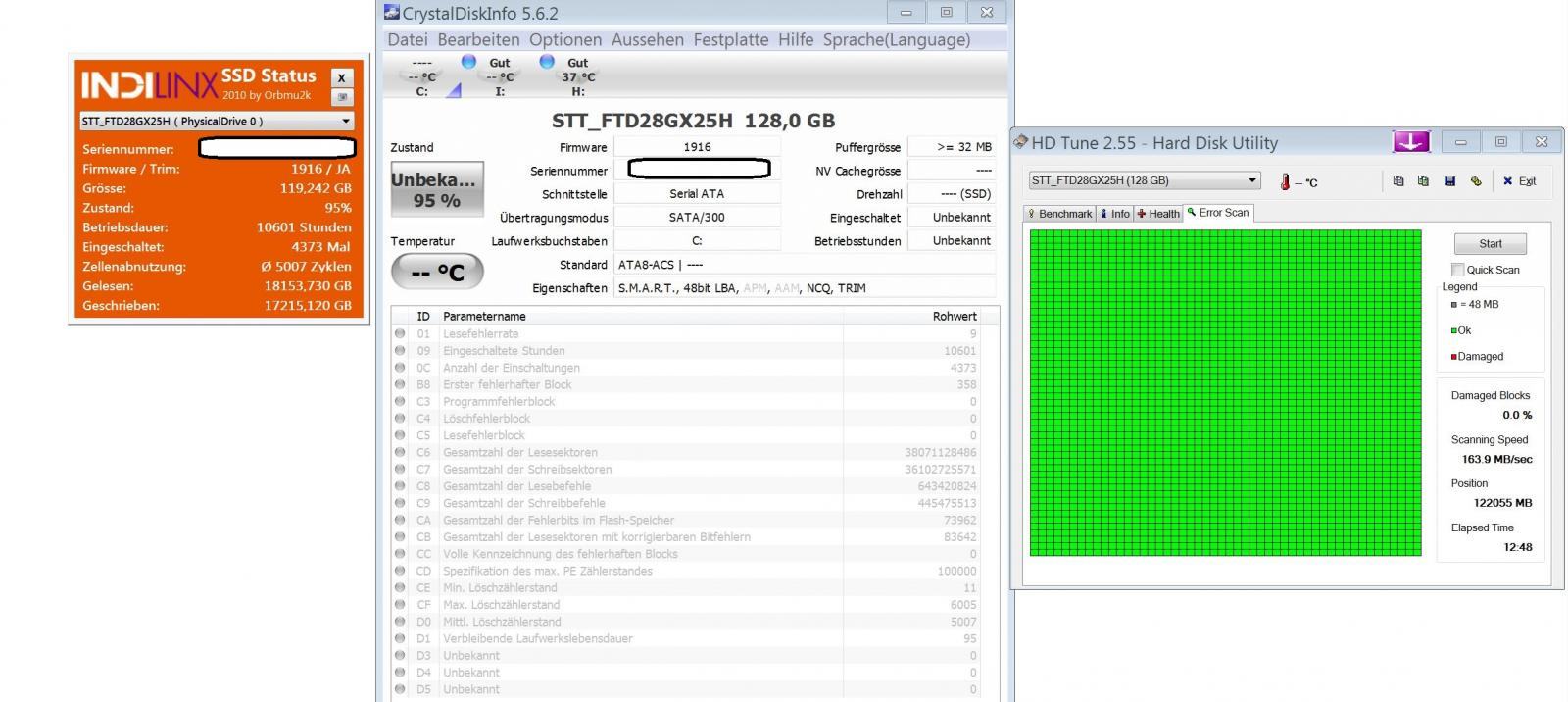Click the Exit button in HD Tune
The image size is (1568, 702).
[x=1520, y=181]
